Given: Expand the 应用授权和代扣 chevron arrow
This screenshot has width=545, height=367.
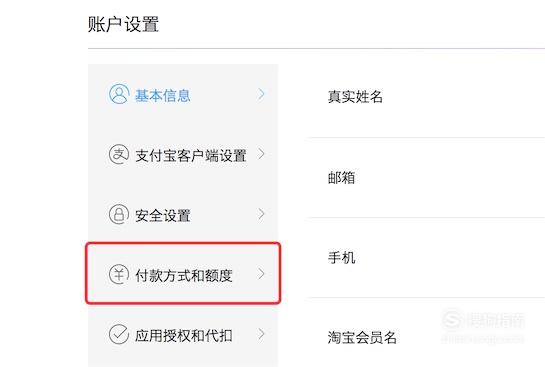Looking at the screenshot, I should (261, 334).
